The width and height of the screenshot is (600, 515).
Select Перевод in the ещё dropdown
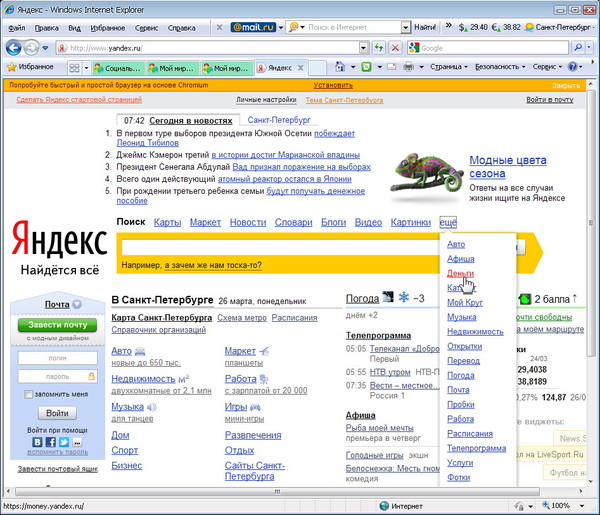(x=463, y=360)
